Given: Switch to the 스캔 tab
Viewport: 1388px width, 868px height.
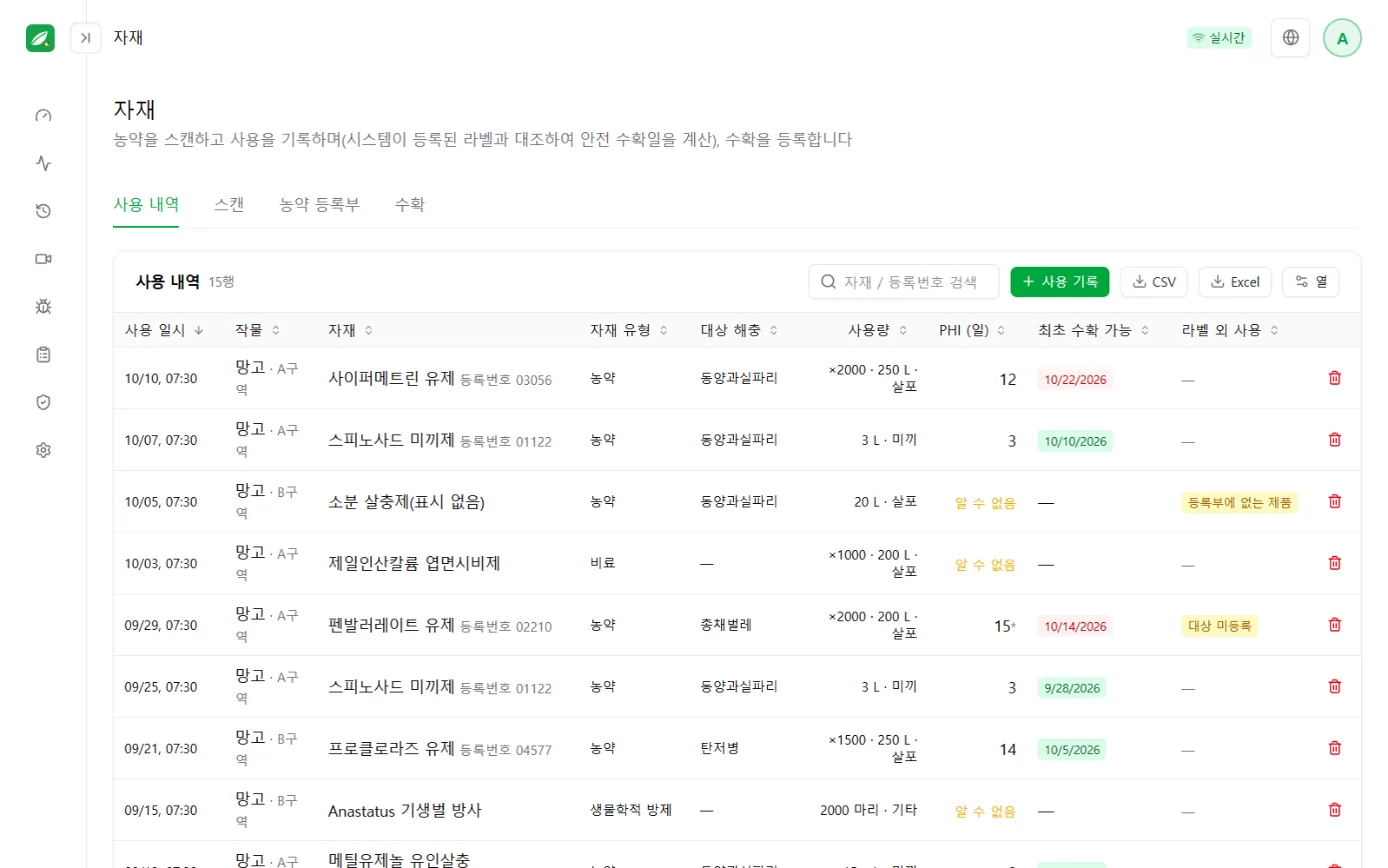Looking at the screenshot, I should pos(229,204).
